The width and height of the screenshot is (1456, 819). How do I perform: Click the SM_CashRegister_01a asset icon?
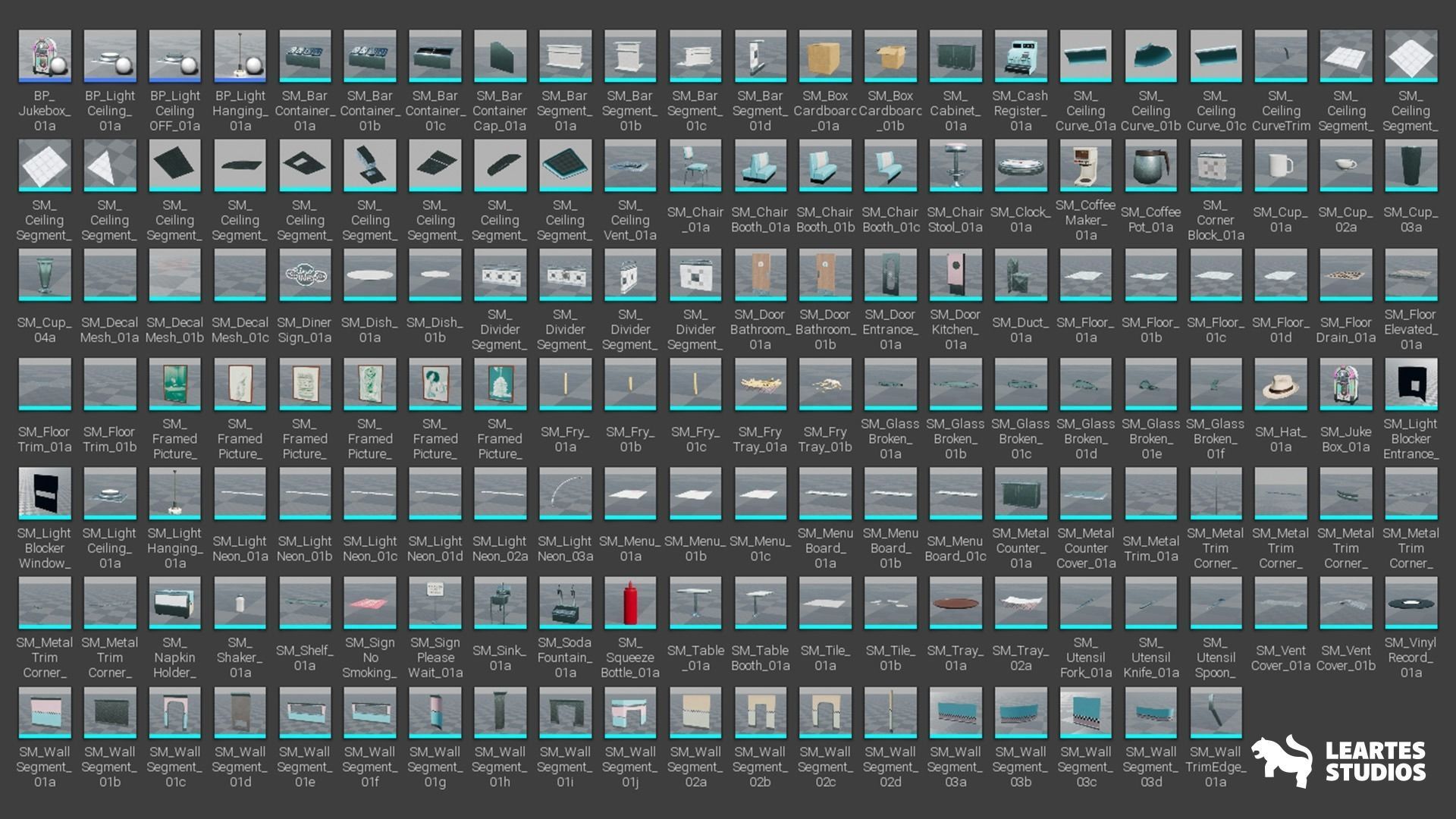click(1021, 56)
